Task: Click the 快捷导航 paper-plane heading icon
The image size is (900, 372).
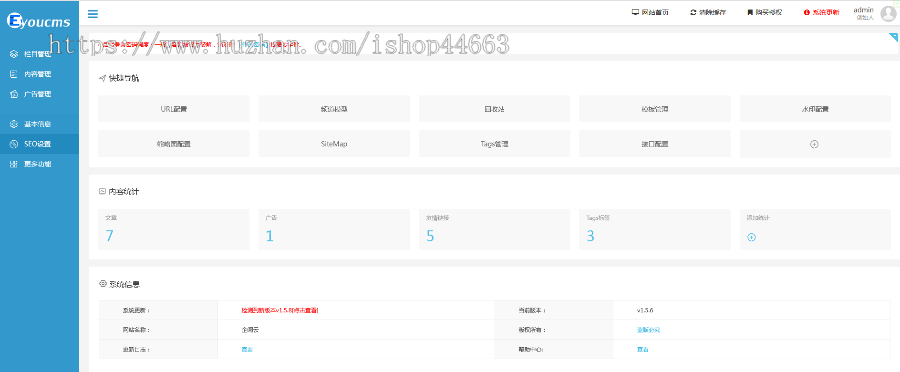Action: coord(102,78)
